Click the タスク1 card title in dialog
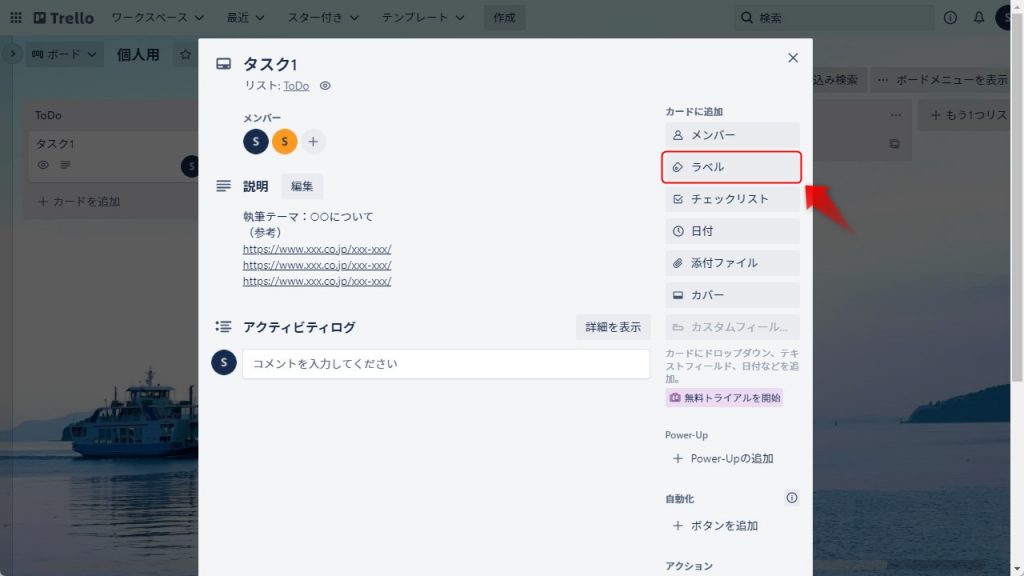Viewport: 1024px width, 576px height. [x=270, y=64]
